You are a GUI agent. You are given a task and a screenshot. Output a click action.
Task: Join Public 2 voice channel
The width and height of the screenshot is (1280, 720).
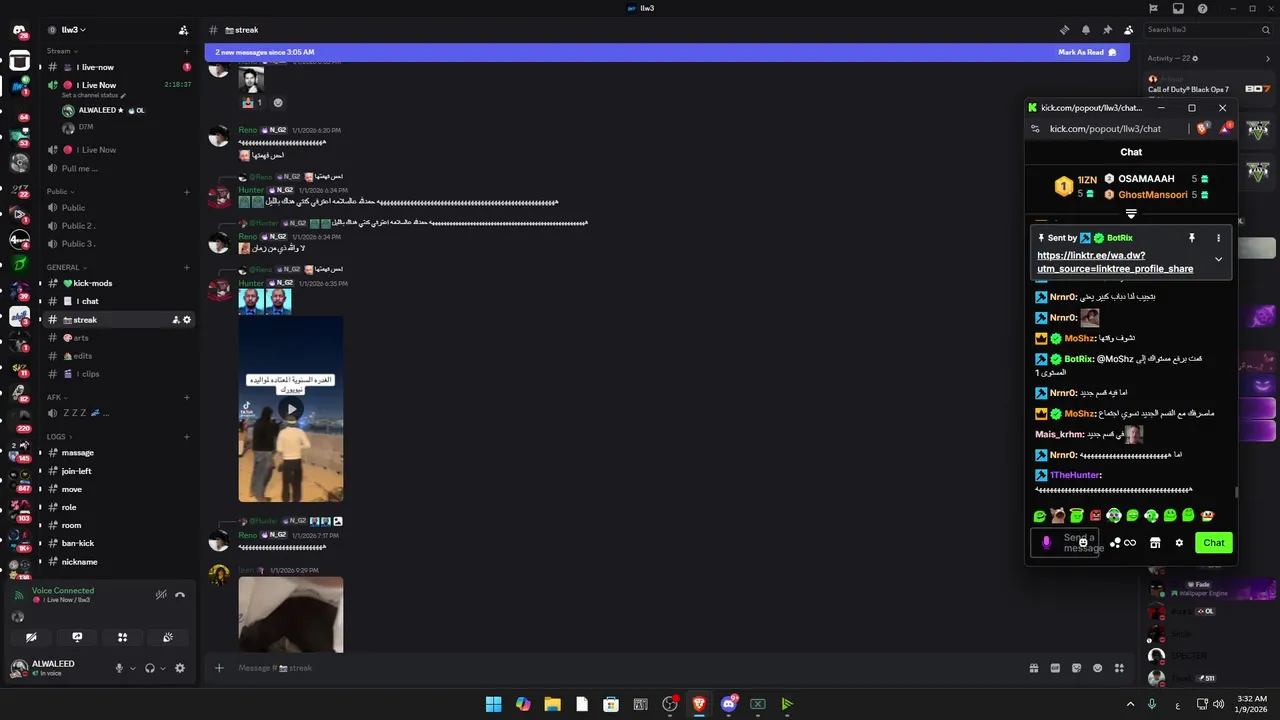click(118, 225)
